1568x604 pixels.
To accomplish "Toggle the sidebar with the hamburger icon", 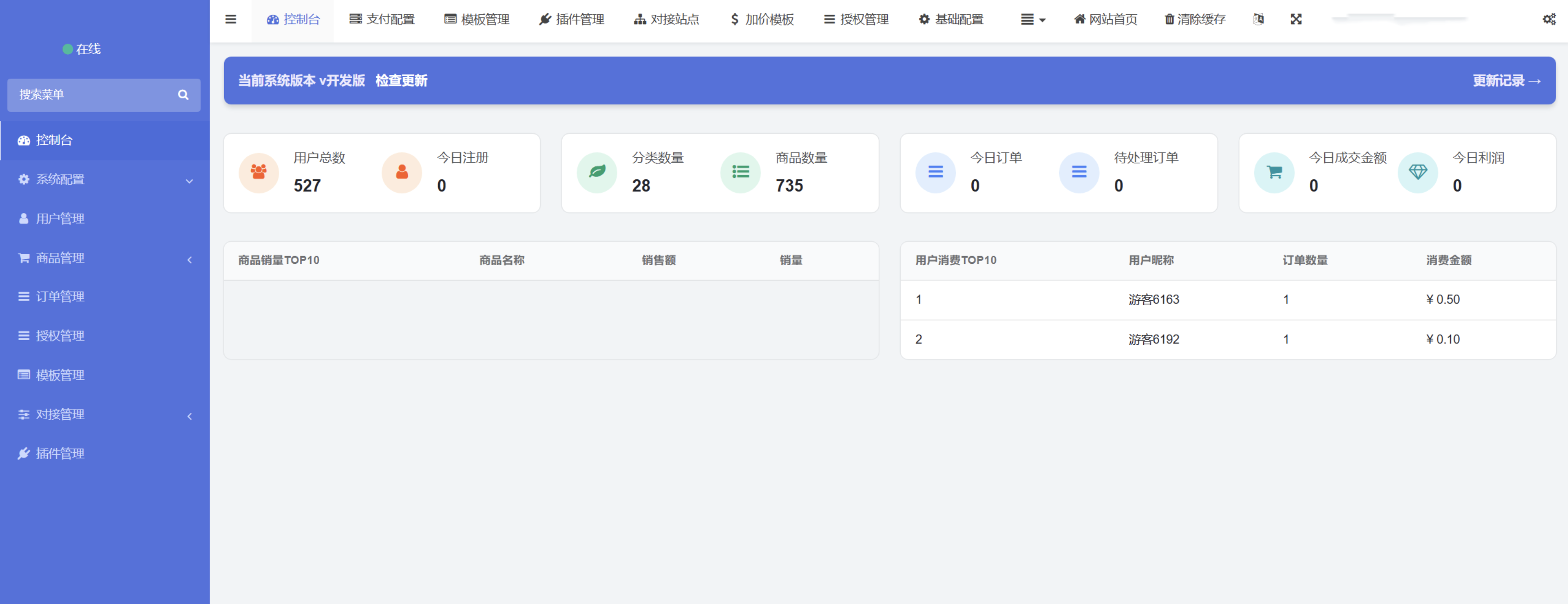I will (x=230, y=19).
